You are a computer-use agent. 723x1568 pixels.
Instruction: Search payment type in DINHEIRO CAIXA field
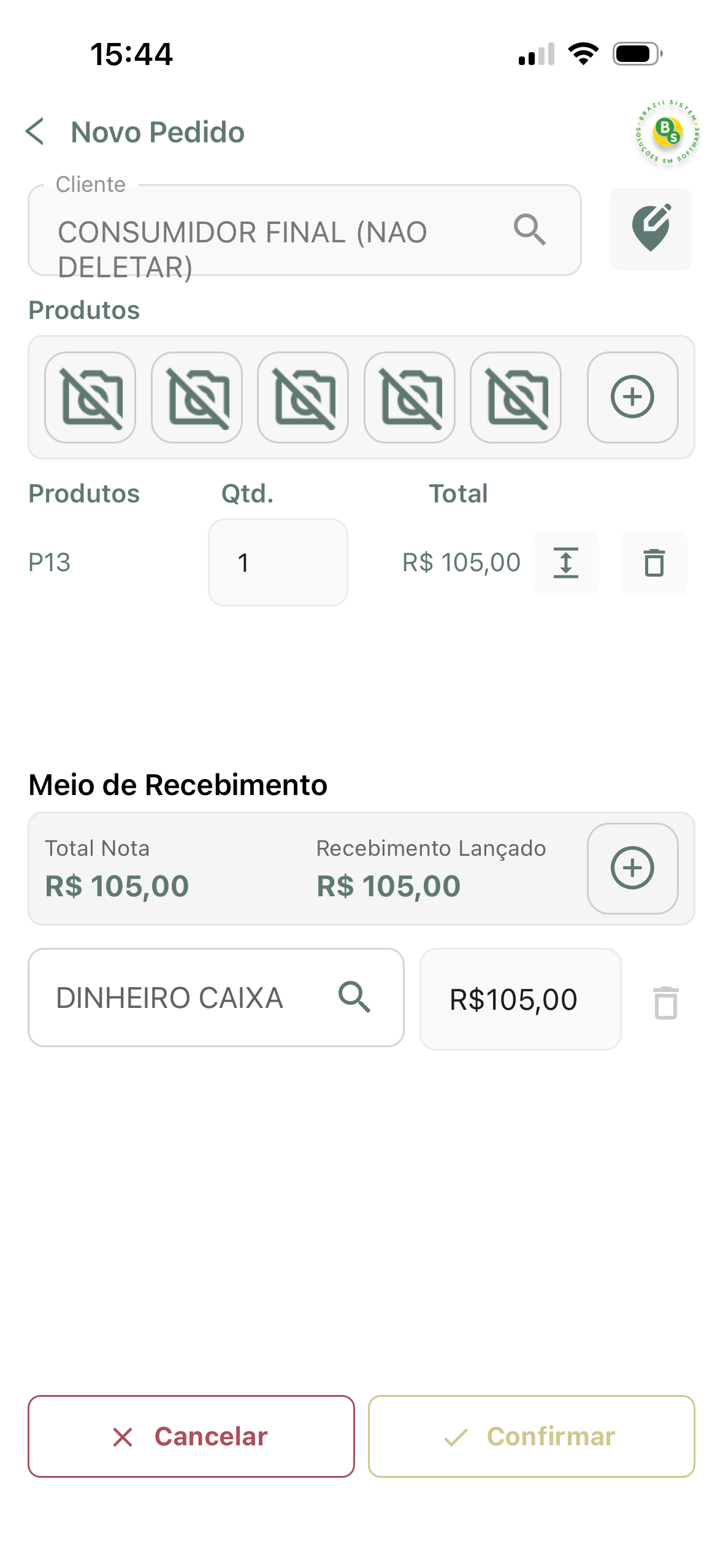point(354,997)
